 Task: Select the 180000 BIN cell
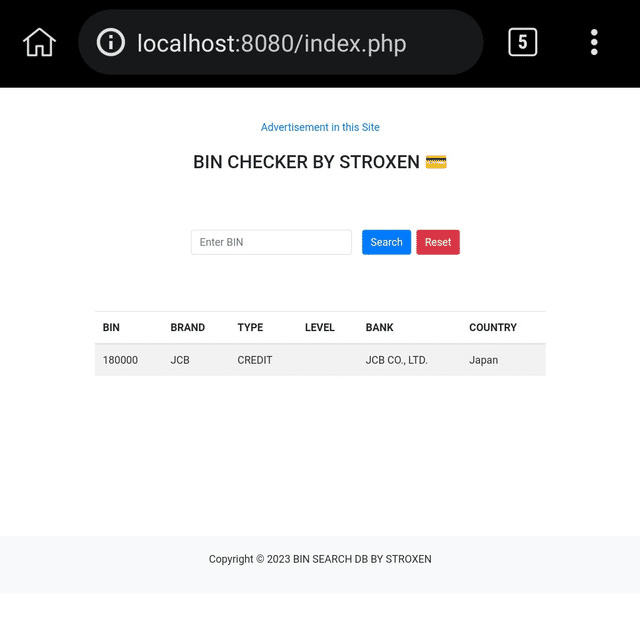point(120,360)
